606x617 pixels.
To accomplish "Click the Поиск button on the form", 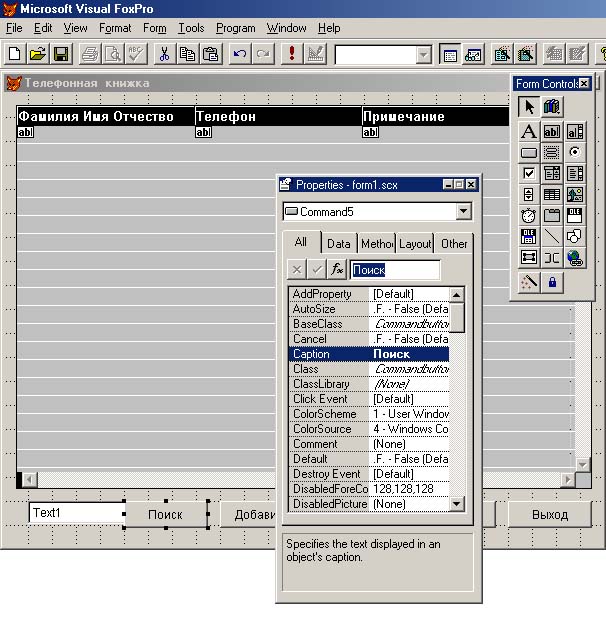I will point(165,515).
